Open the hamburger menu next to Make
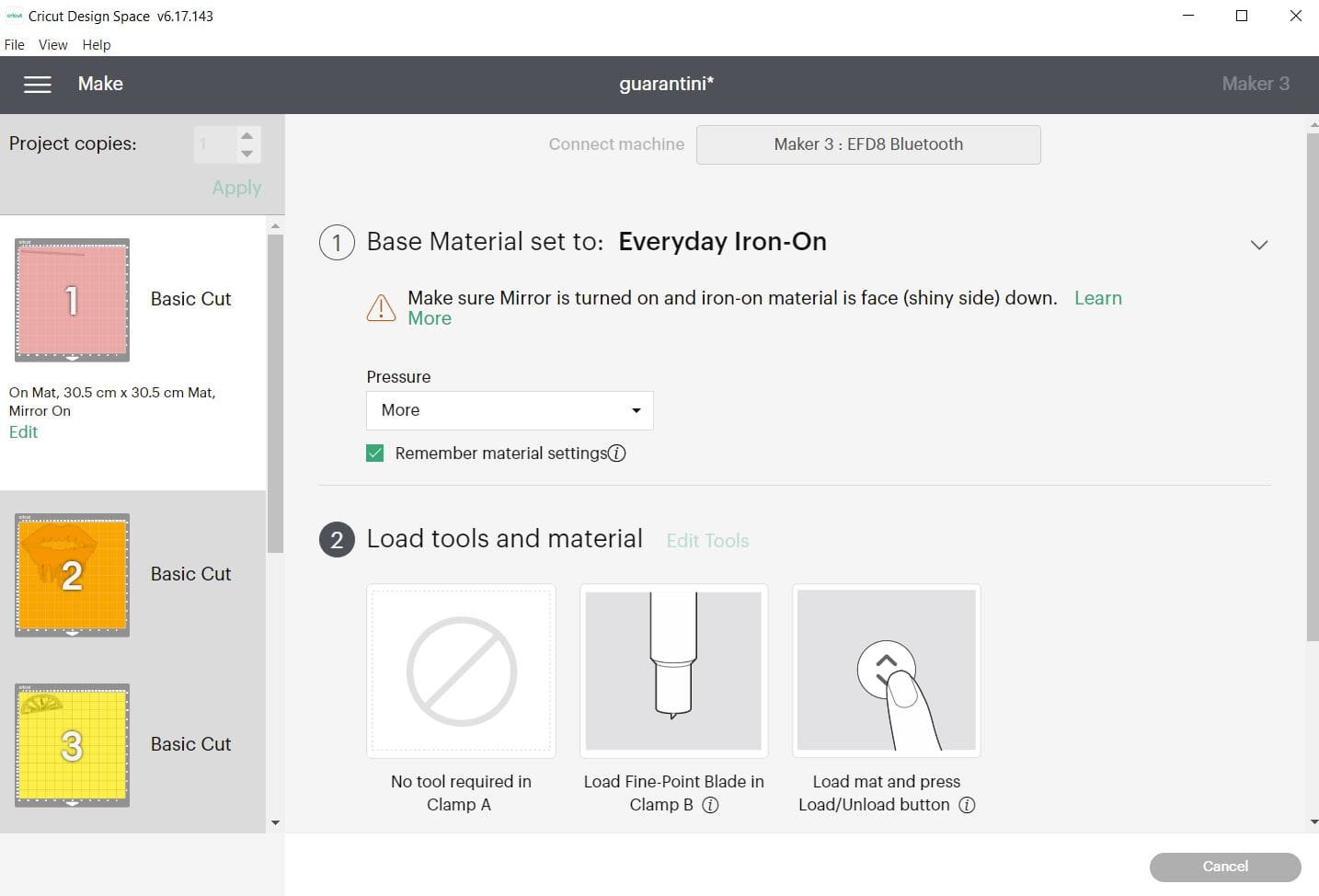 (x=38, y=85)
